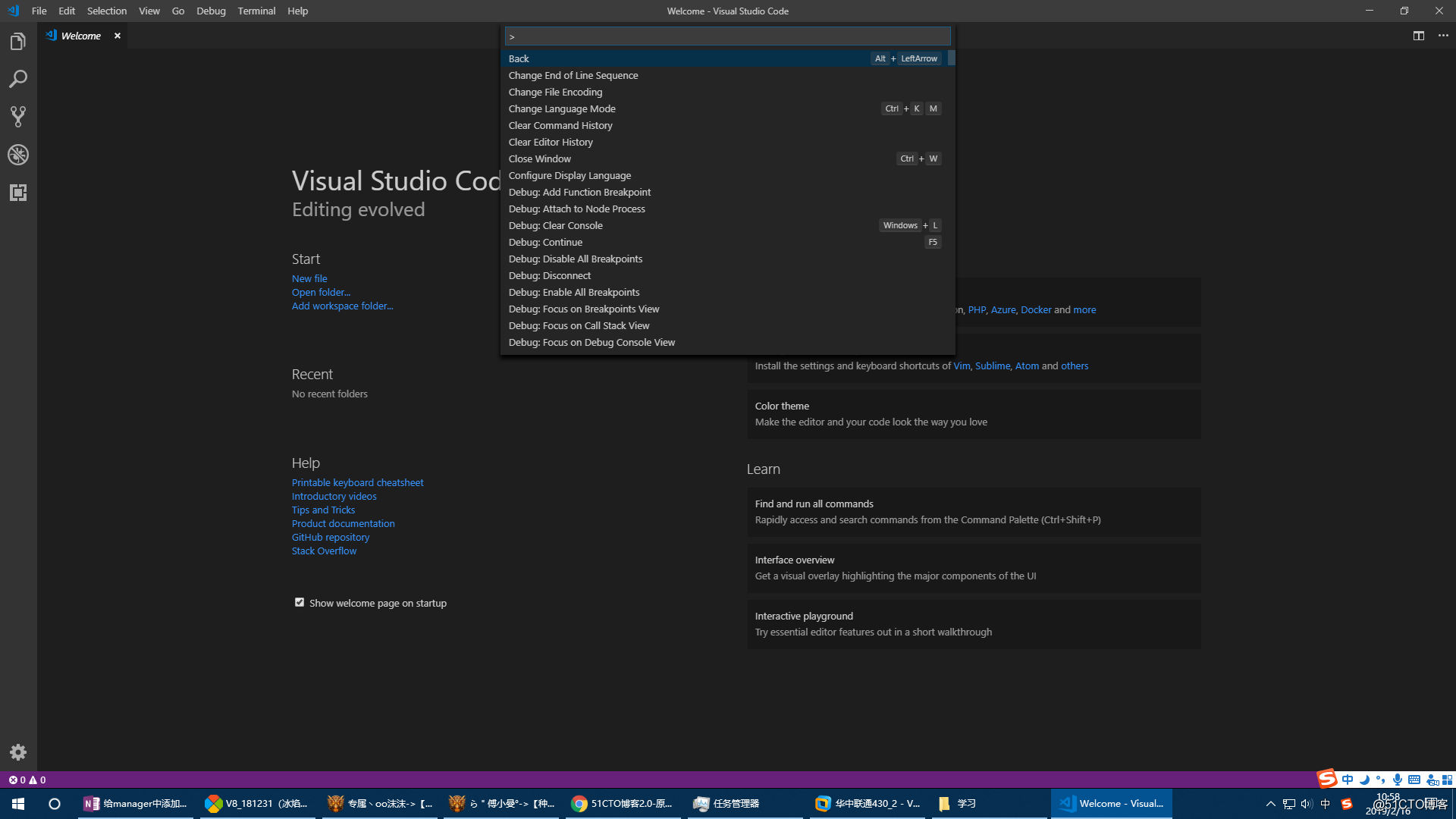Switch to OneNote taskbar item

pyautogui.click(x=136, y=804)
